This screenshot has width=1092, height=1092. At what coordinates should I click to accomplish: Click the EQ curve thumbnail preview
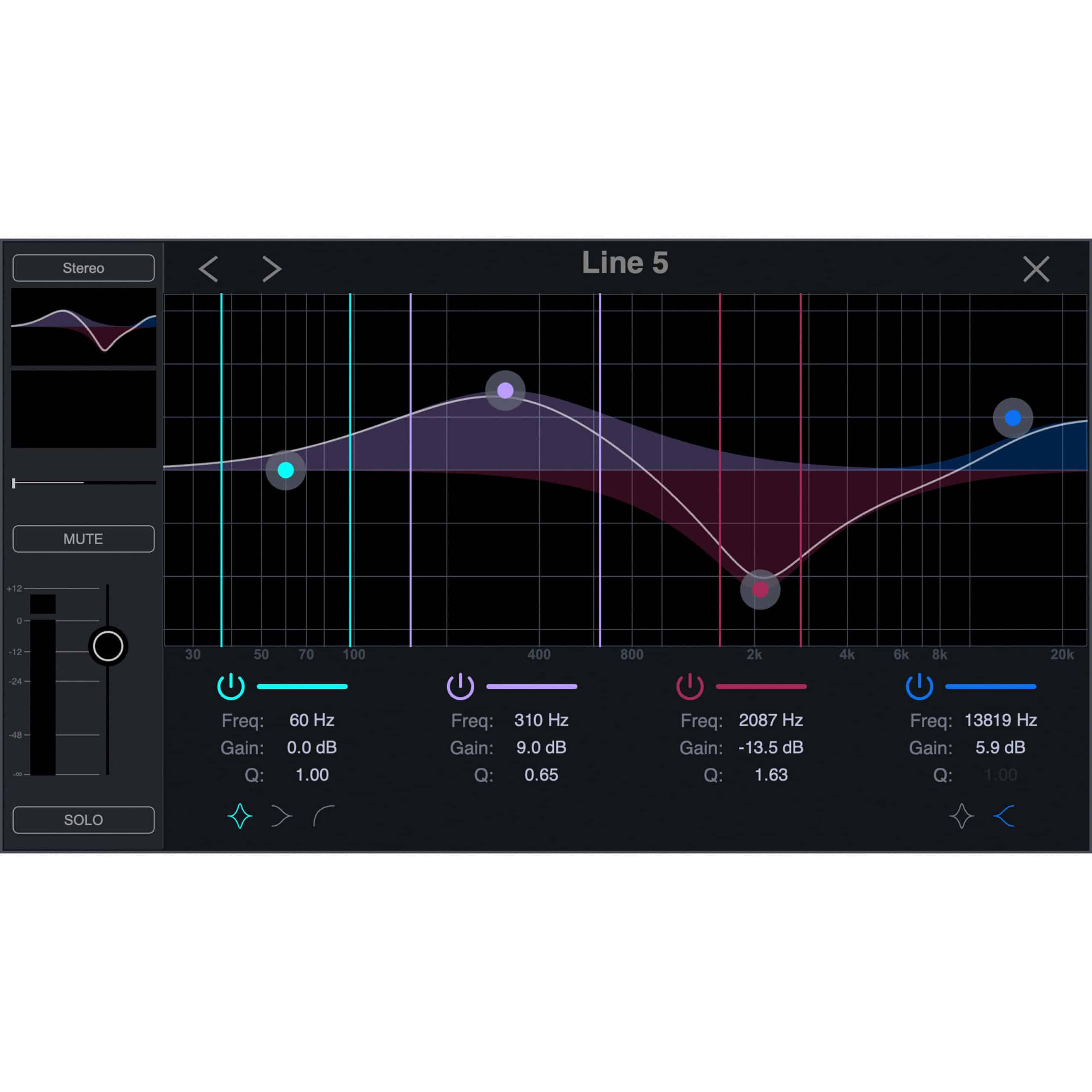click(84, 327)
